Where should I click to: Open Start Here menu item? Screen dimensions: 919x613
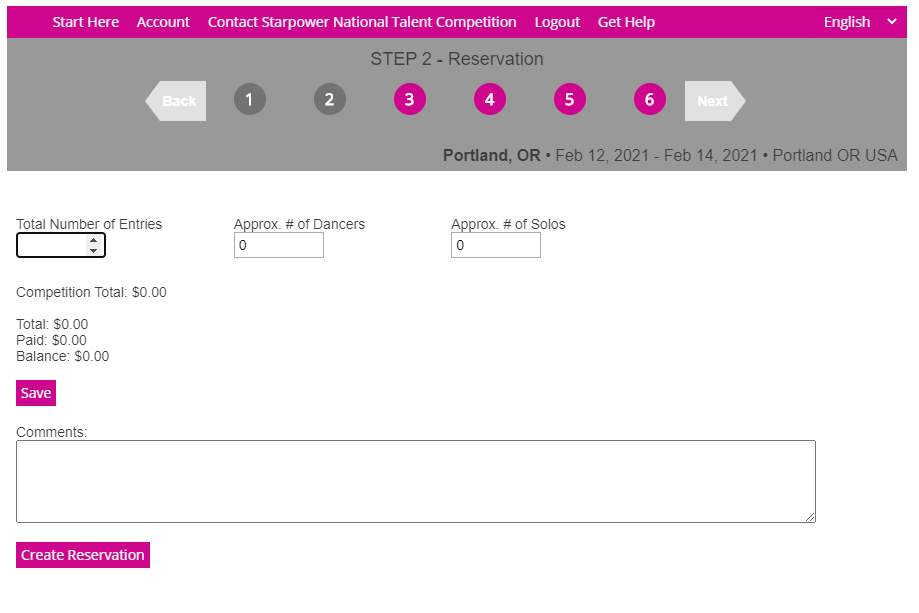click(85, 22)
